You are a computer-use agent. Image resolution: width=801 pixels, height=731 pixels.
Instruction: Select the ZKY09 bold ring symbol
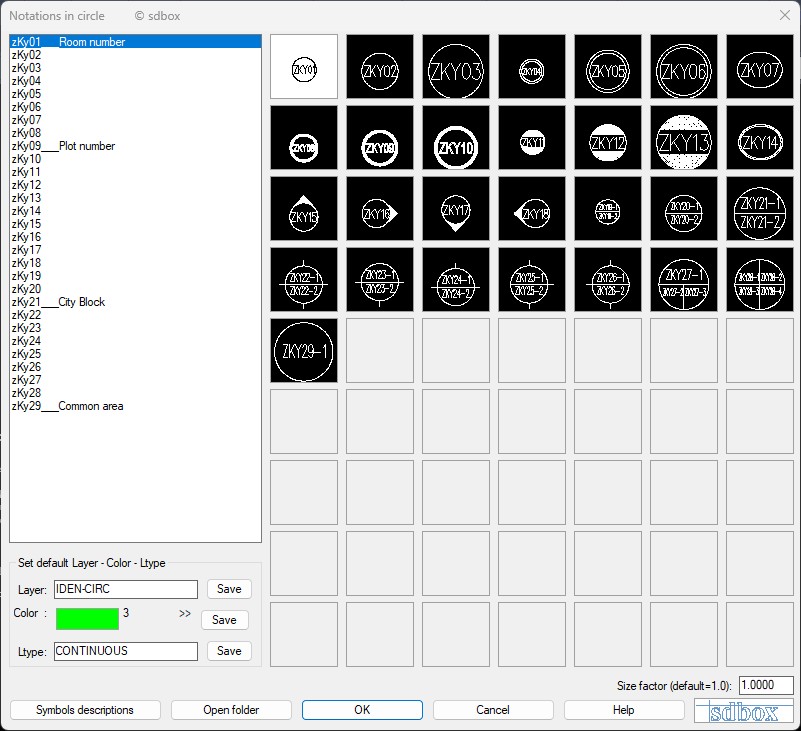pos(380,137)
